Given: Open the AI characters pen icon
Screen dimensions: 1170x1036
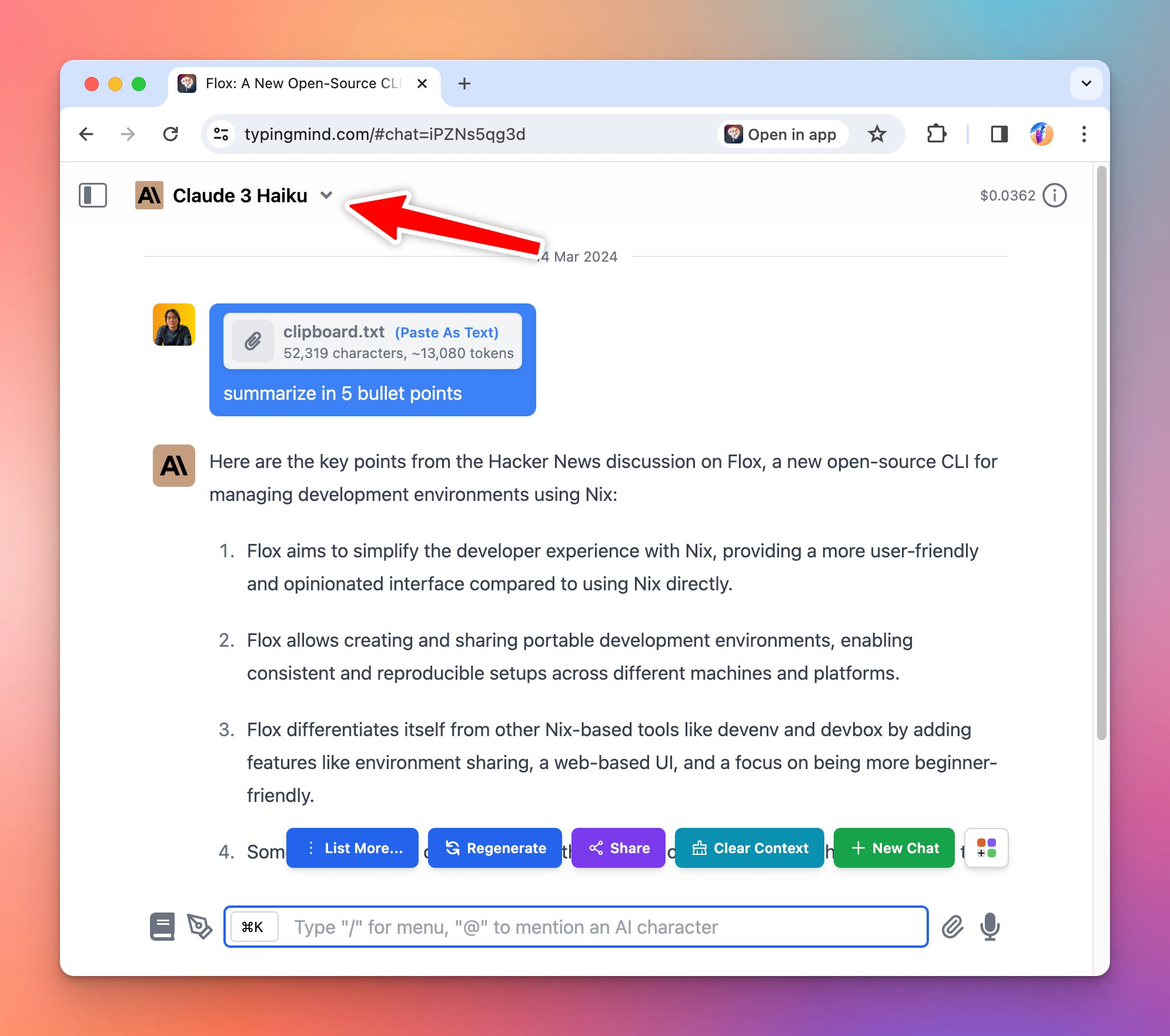Looking at the screenshot, I should [x=200, y=927].
